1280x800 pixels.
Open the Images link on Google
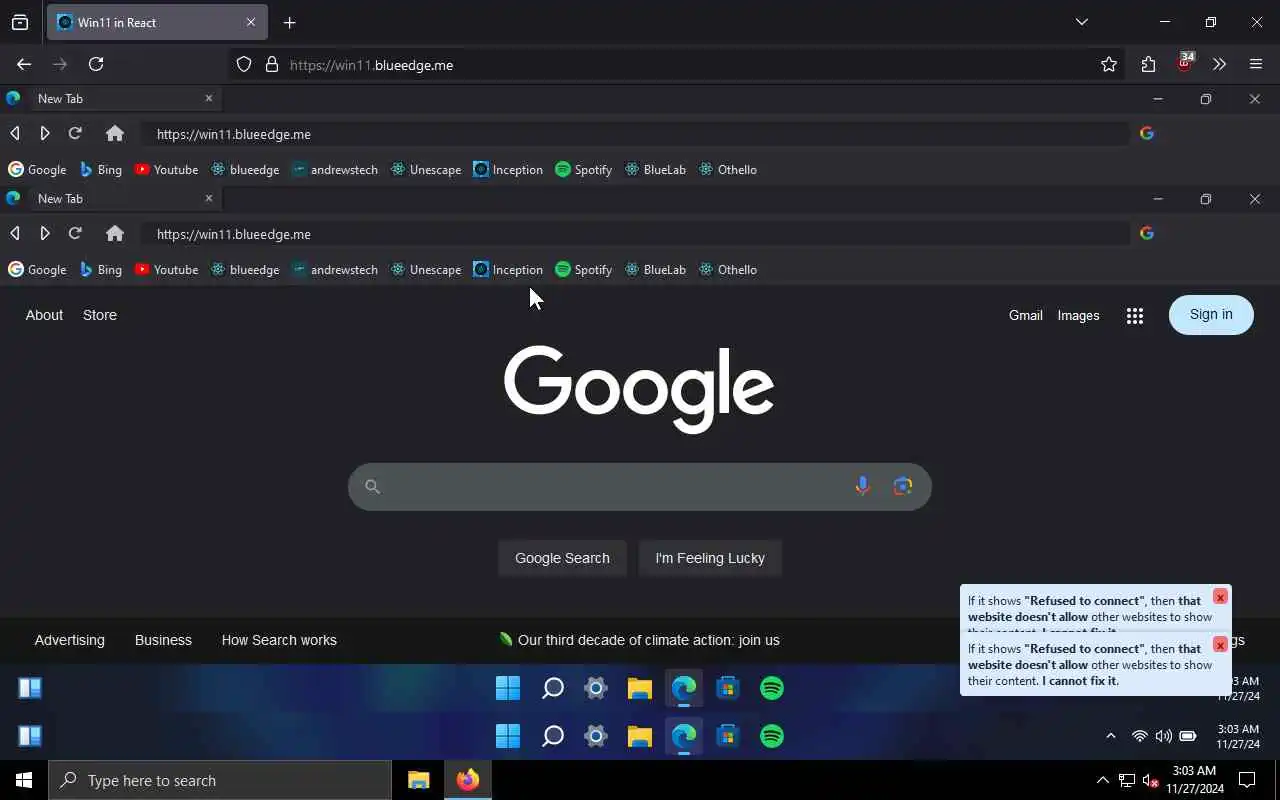[x=1078, y=315]
